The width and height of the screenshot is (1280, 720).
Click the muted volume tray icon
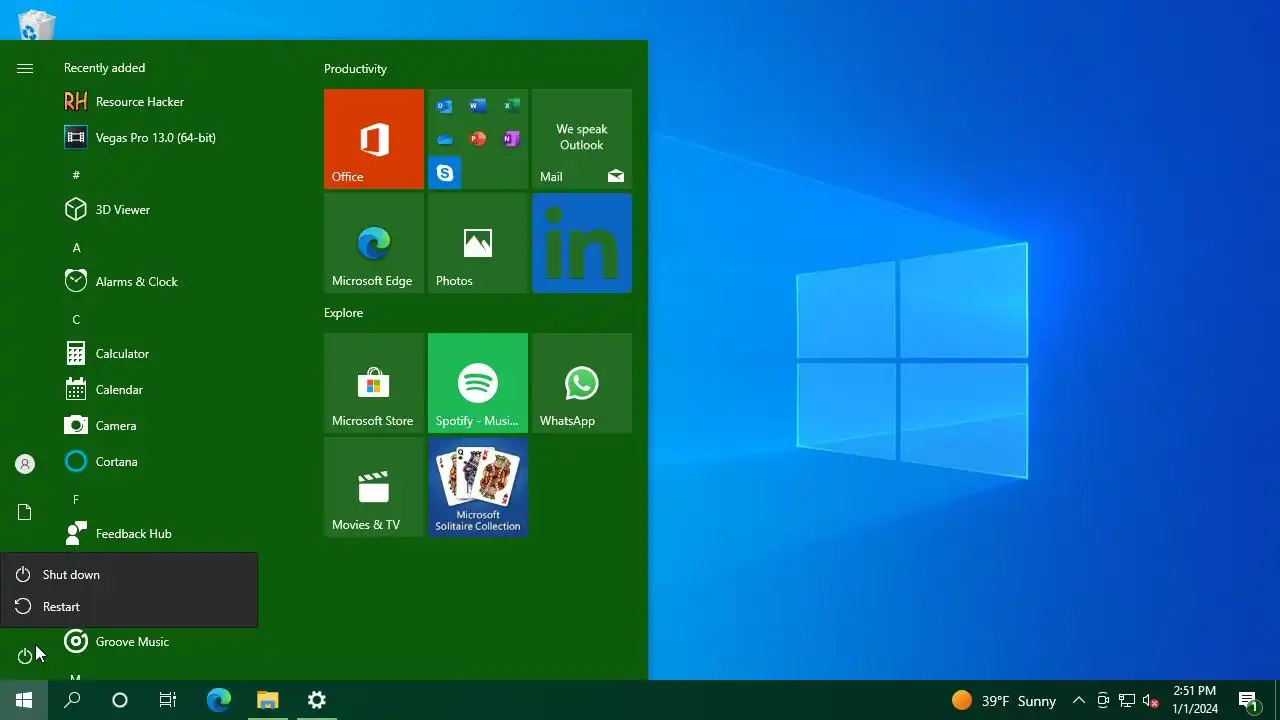(1151, 700)
